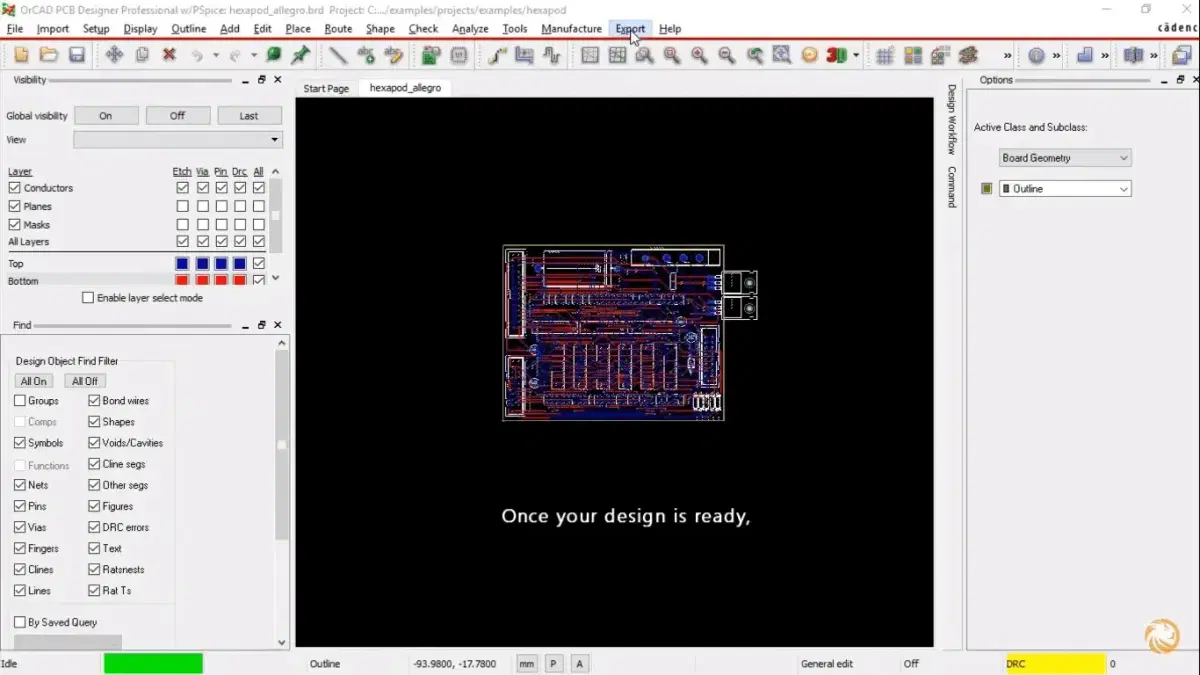Image resolution: width=1200 pixels, height=675 pixels.
Task: Switch to the Start Page tab
Action: (326, 88)
